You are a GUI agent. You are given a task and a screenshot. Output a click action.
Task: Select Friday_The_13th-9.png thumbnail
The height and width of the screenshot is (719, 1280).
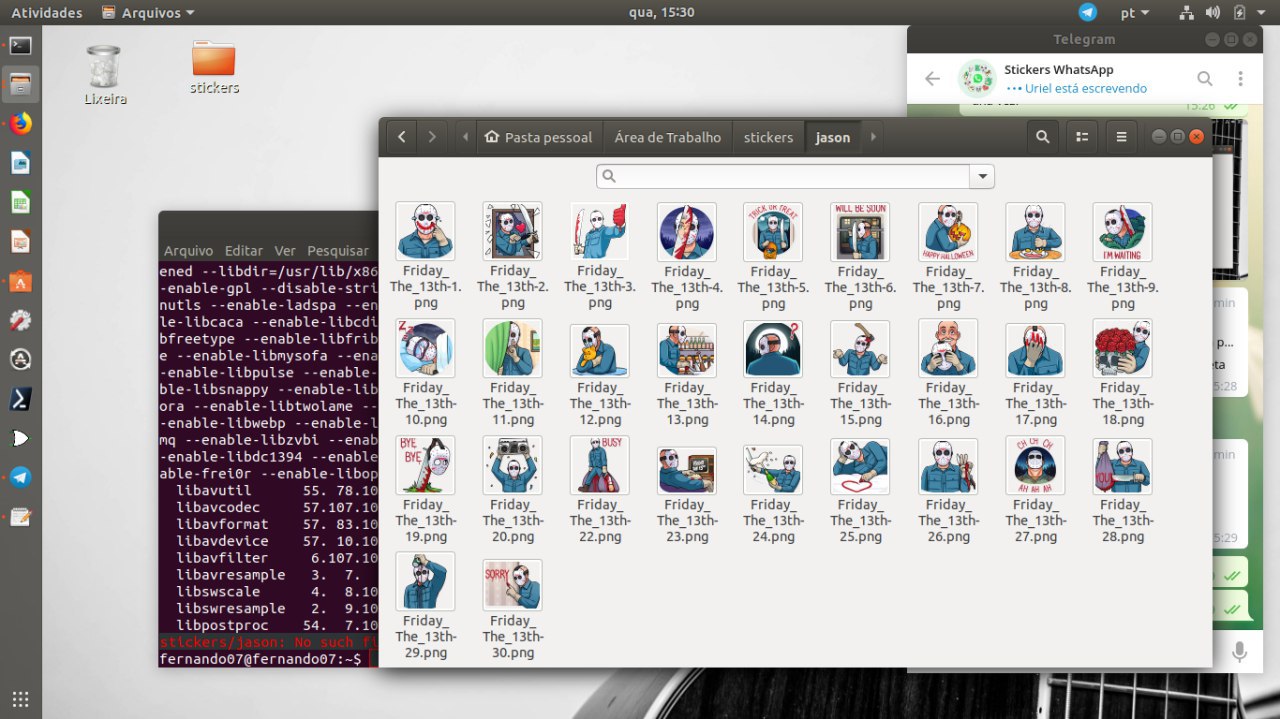tap(1122, 231)
